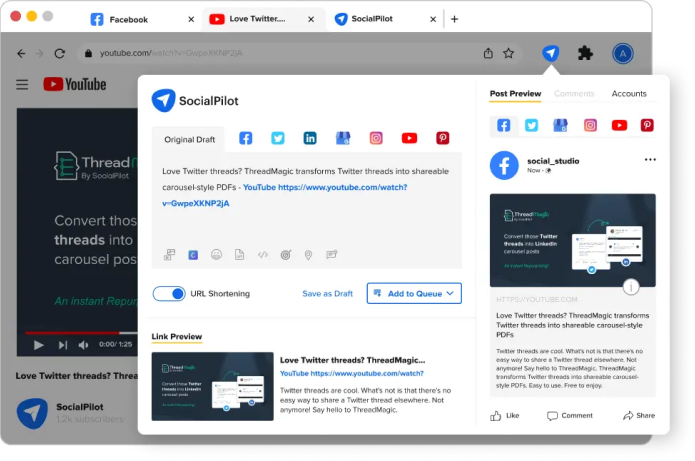This screenshot has width=695, height=461.
Task: Open the Accounts tab
Action: (x=629, y=94)
